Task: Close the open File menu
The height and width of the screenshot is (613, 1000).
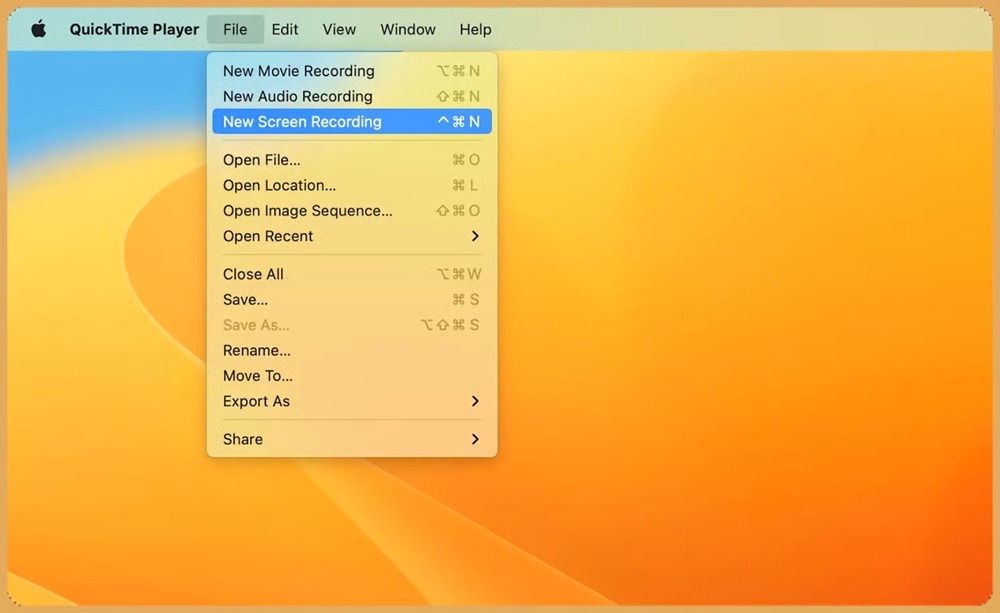Action: tap(235, 29)
